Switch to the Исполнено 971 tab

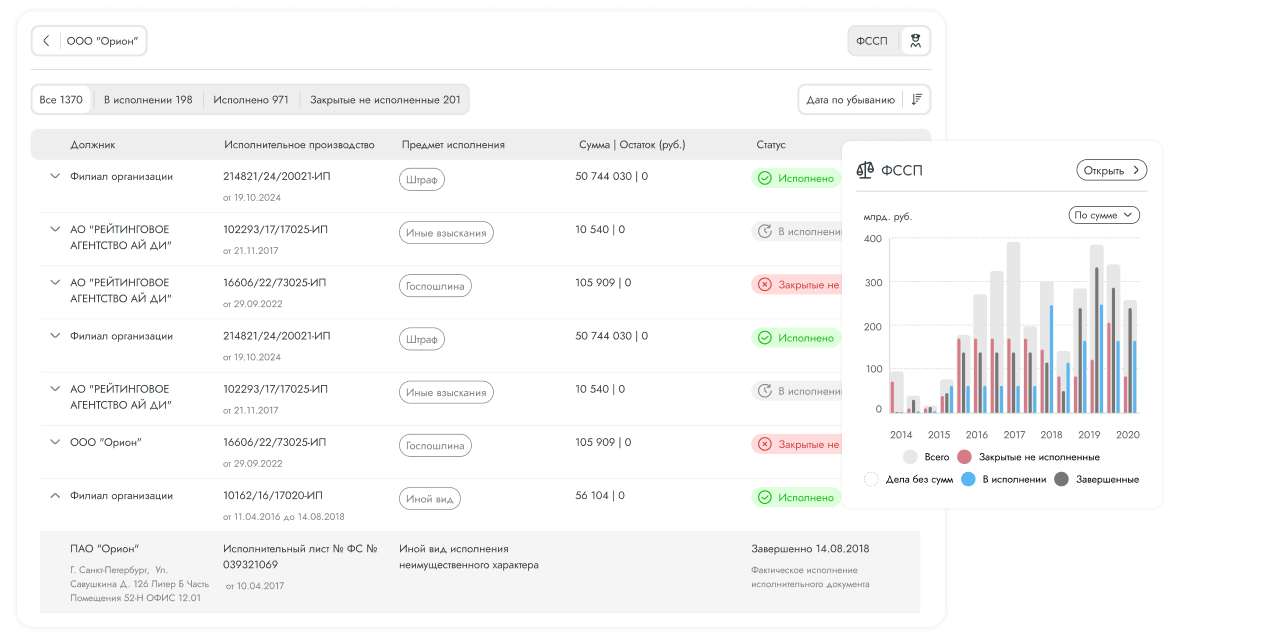pos(251,100)
